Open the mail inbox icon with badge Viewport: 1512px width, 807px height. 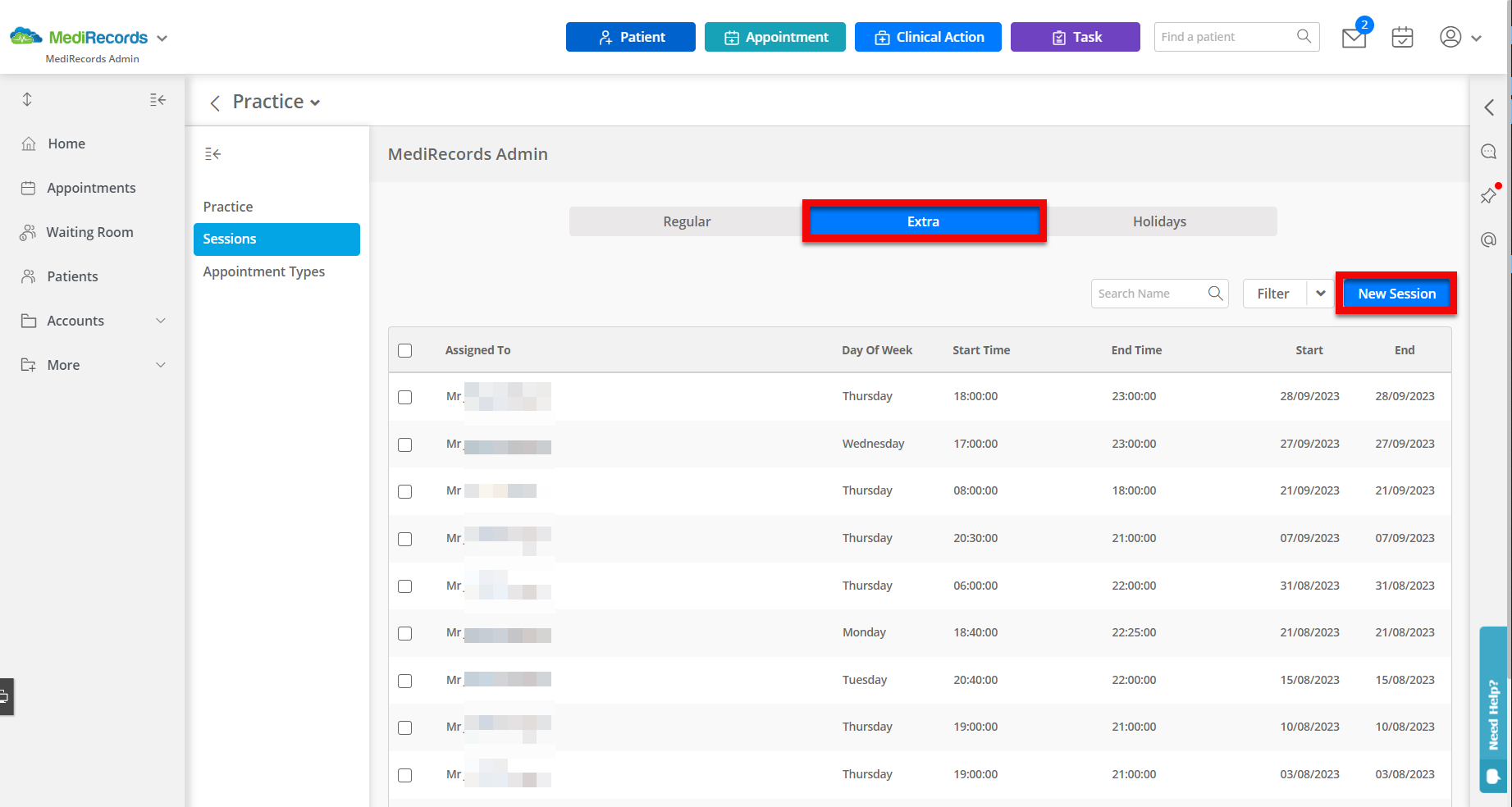click(x=1354, y=37)
